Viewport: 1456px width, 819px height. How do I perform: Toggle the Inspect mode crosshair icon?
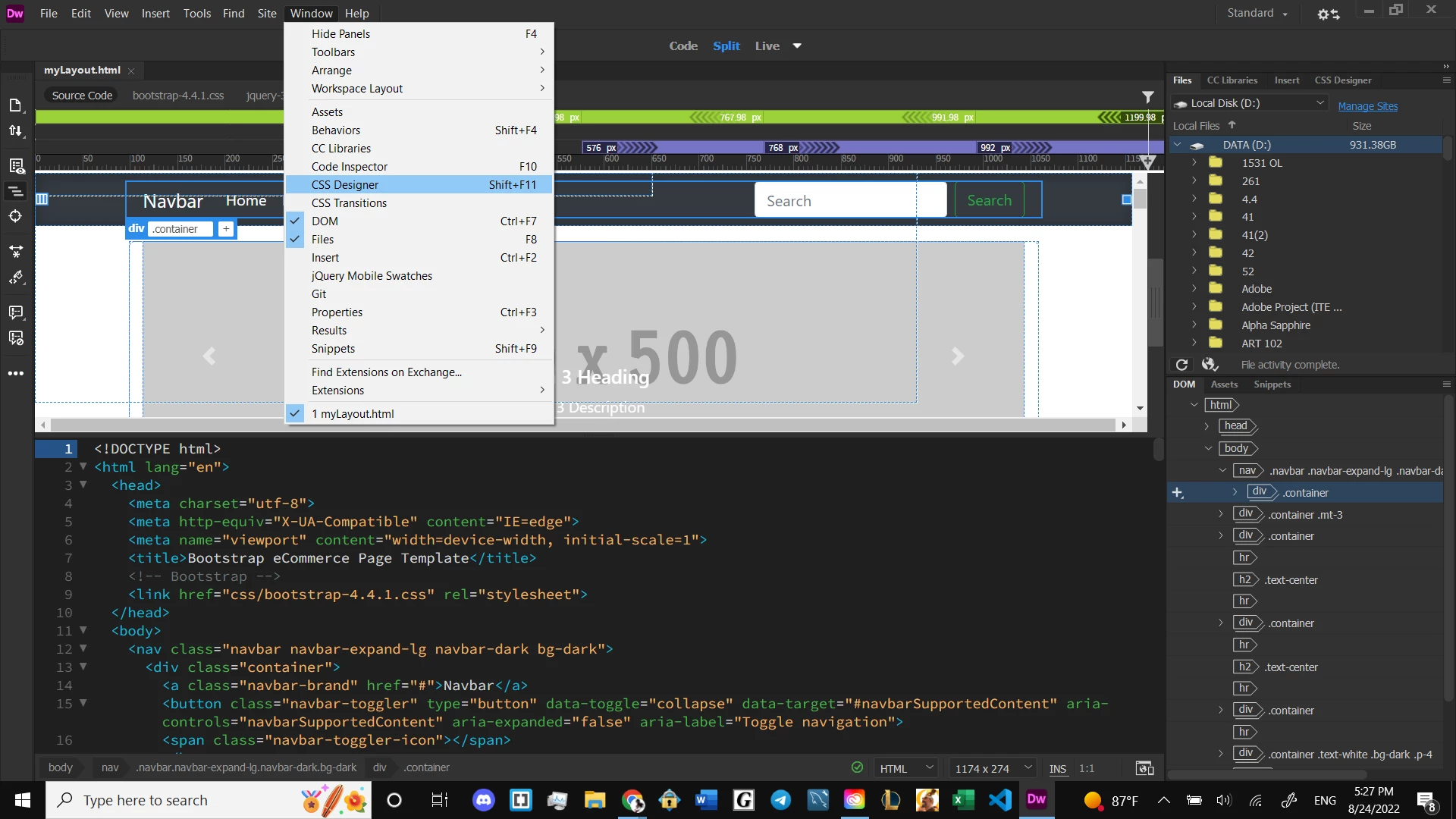click(x=16, y=216)
